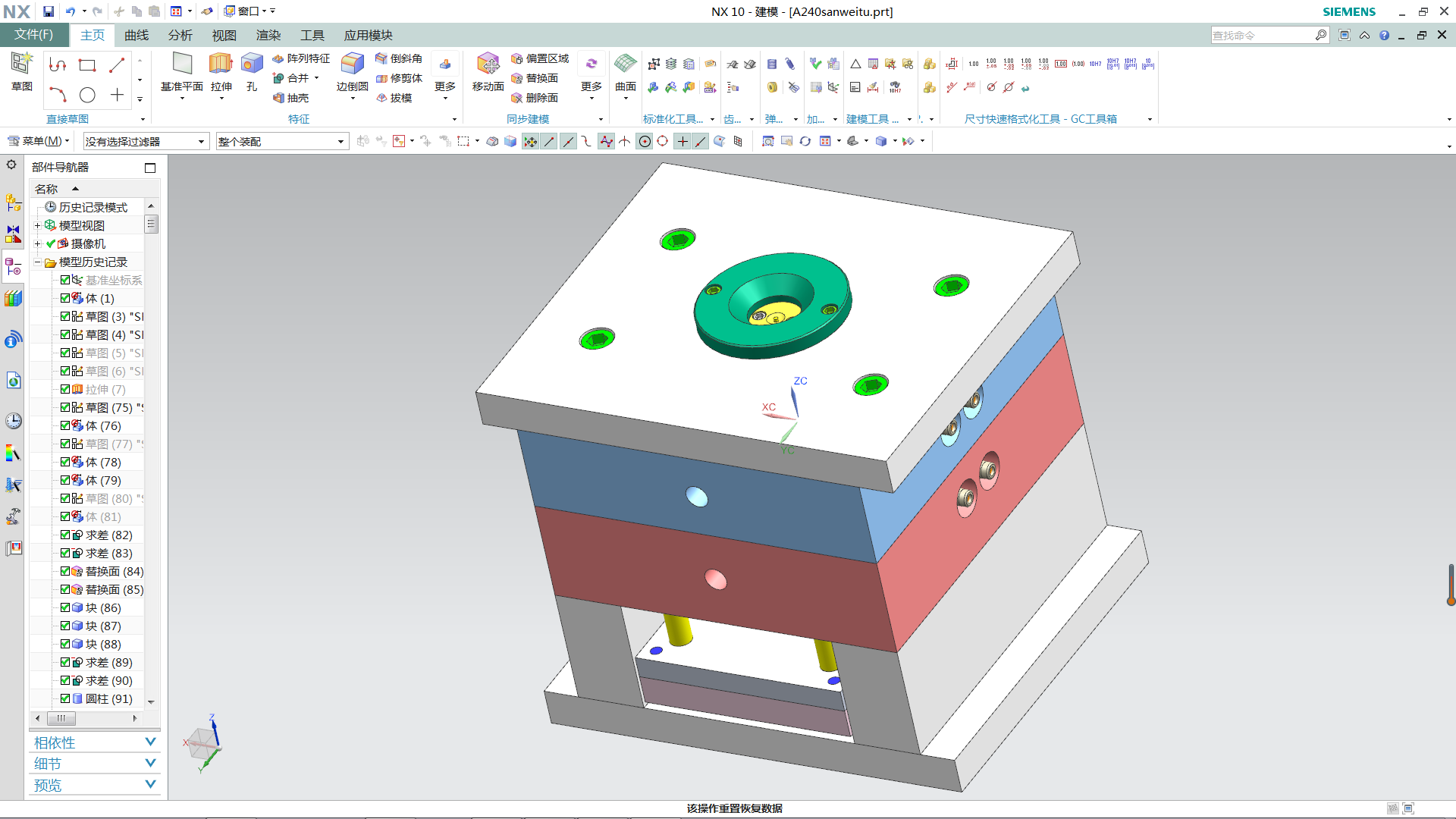Click the 基准平面 (Datum Plane) icon

tap(182, 64)
